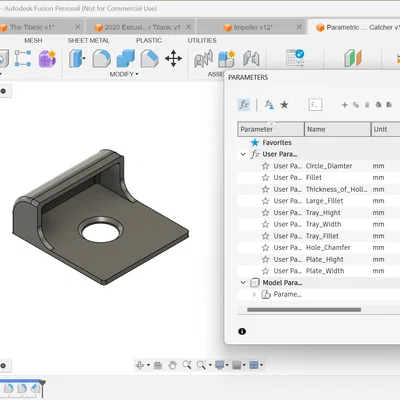Favorite the Tray_Width parameter star
This screenshot has height=400, width=400.
tap(265, 224)
